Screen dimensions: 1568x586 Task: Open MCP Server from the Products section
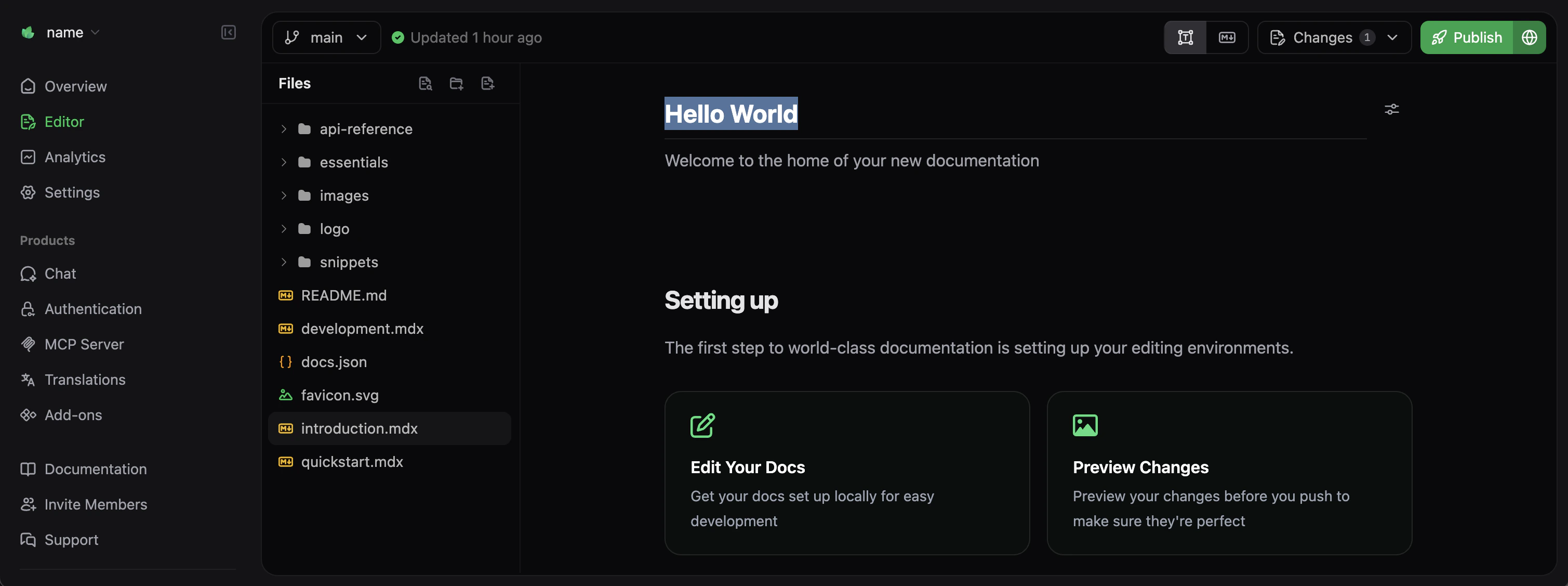[x=84, y=344]
